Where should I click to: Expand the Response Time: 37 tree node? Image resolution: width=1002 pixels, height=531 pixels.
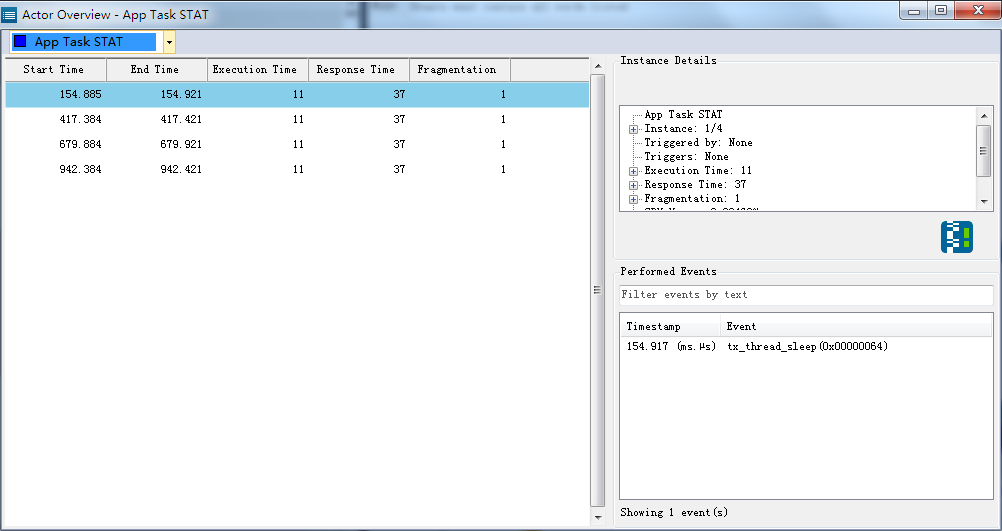[x=633, y=185]
